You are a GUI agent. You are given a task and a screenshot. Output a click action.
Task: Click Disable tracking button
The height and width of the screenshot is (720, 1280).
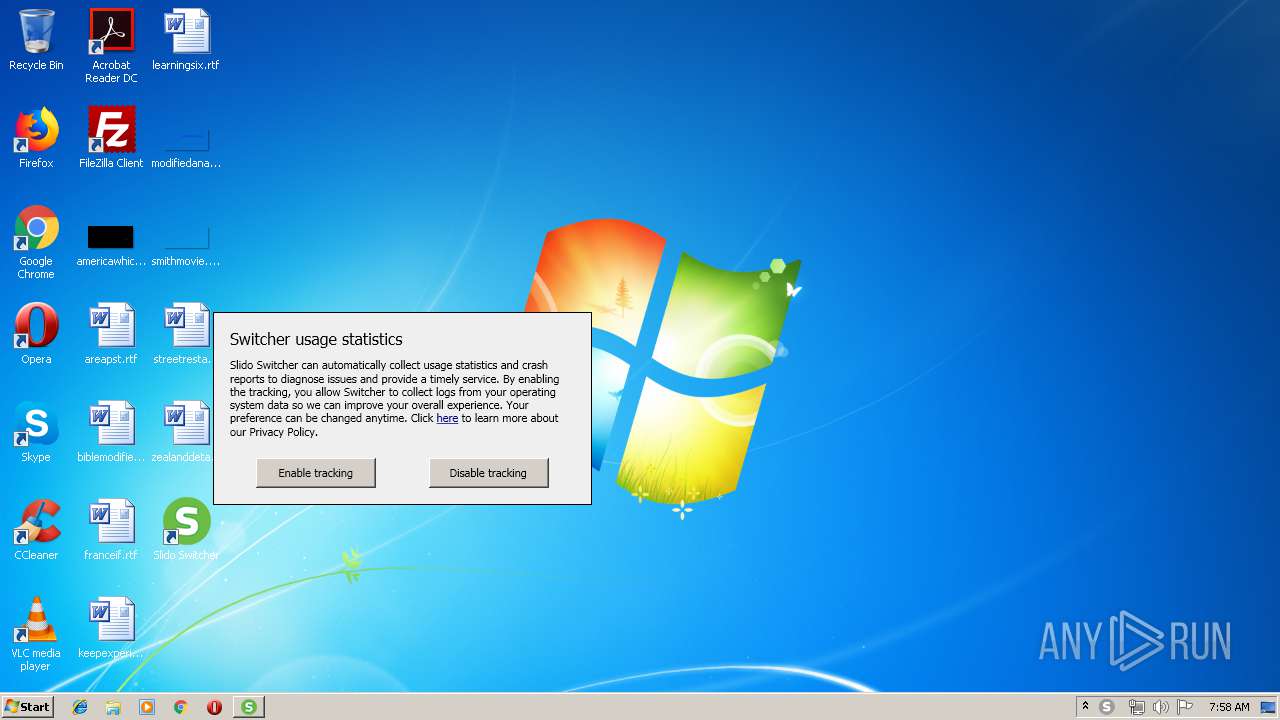488,473
